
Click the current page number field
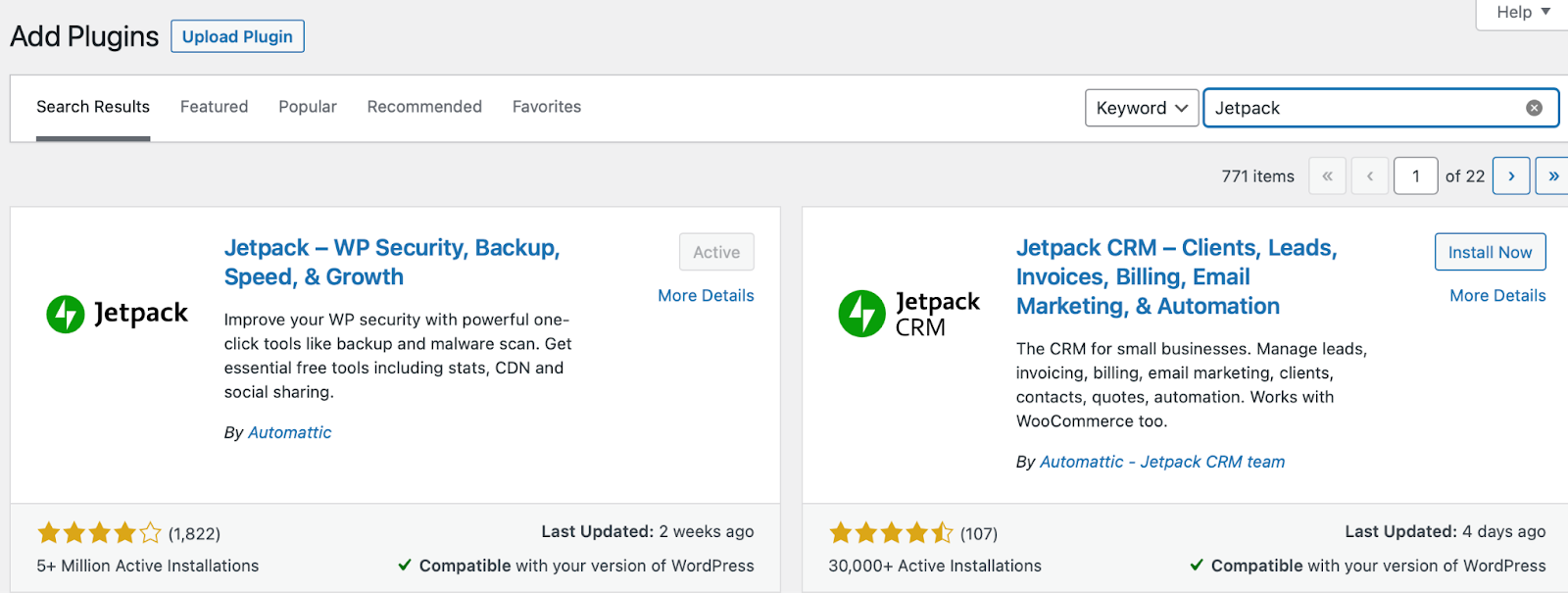coord(1415,176)
